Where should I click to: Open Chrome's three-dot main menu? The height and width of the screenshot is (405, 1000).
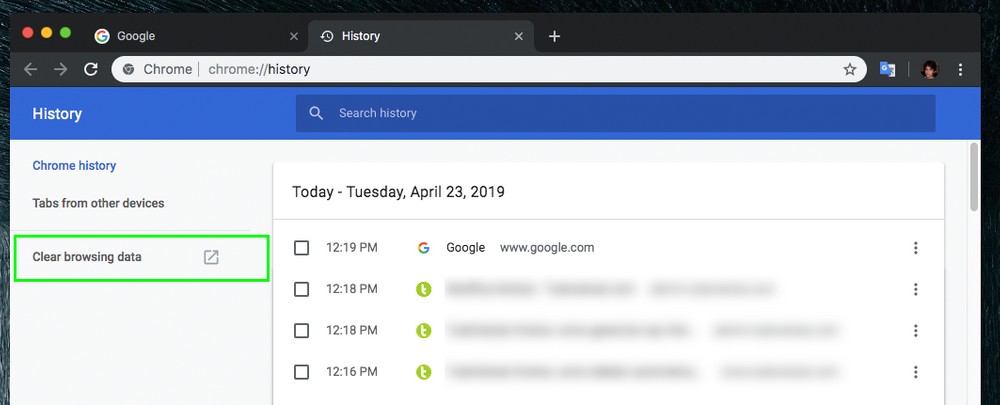[x=961, y=69]
